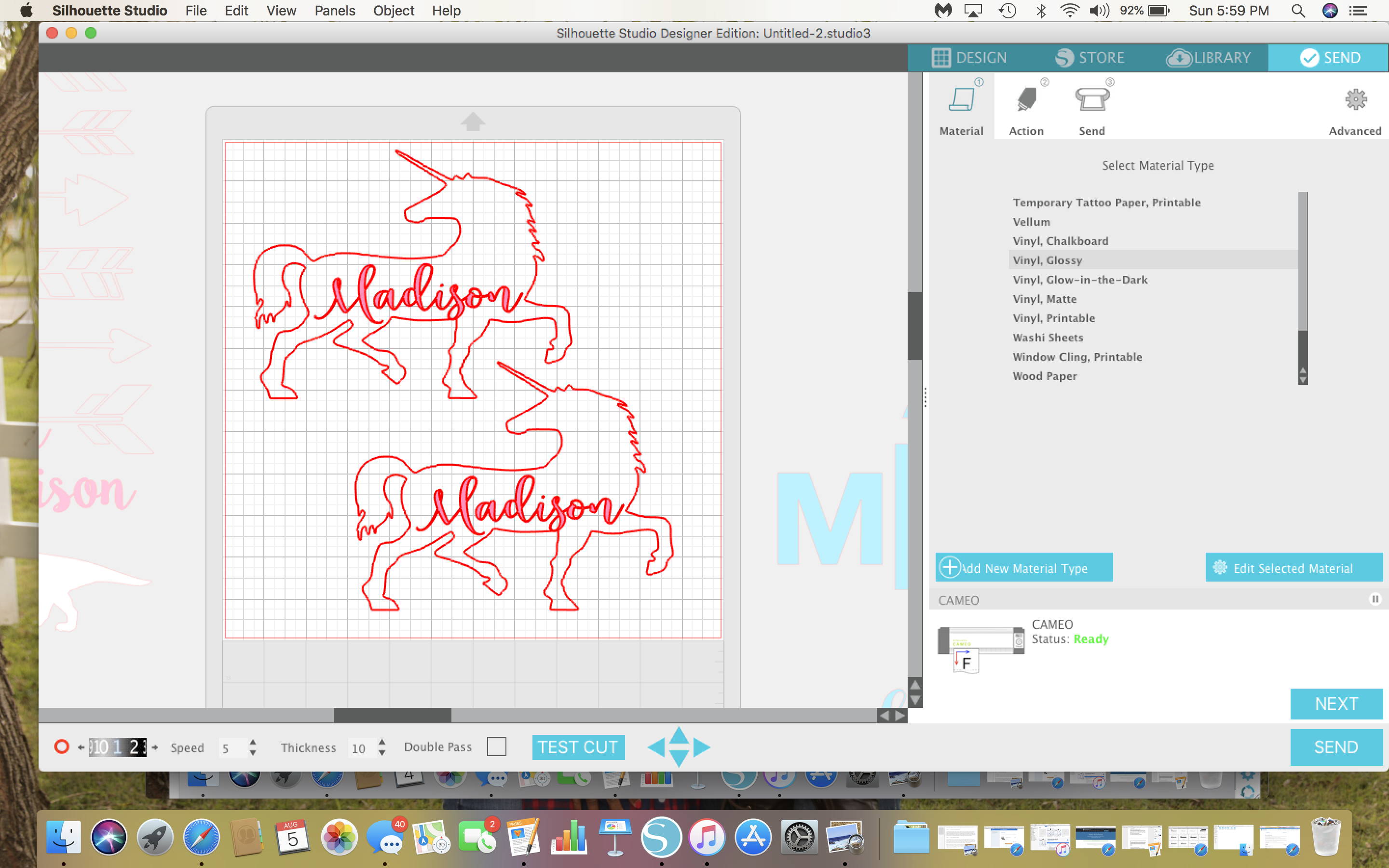The width and height of the screenshot is (1389, 868).
Task: Open the Send step printer icon
Action: pos(1092,99)
